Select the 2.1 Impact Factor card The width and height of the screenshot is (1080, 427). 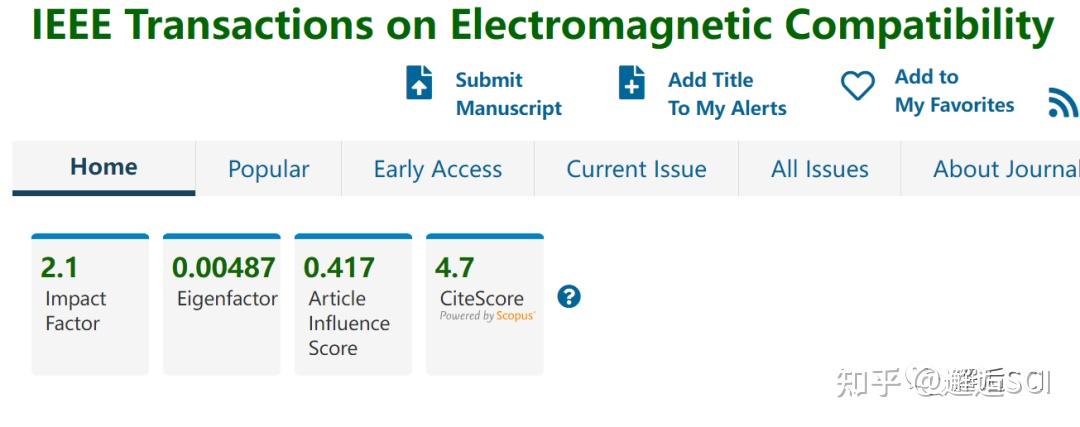coord(90,305)
